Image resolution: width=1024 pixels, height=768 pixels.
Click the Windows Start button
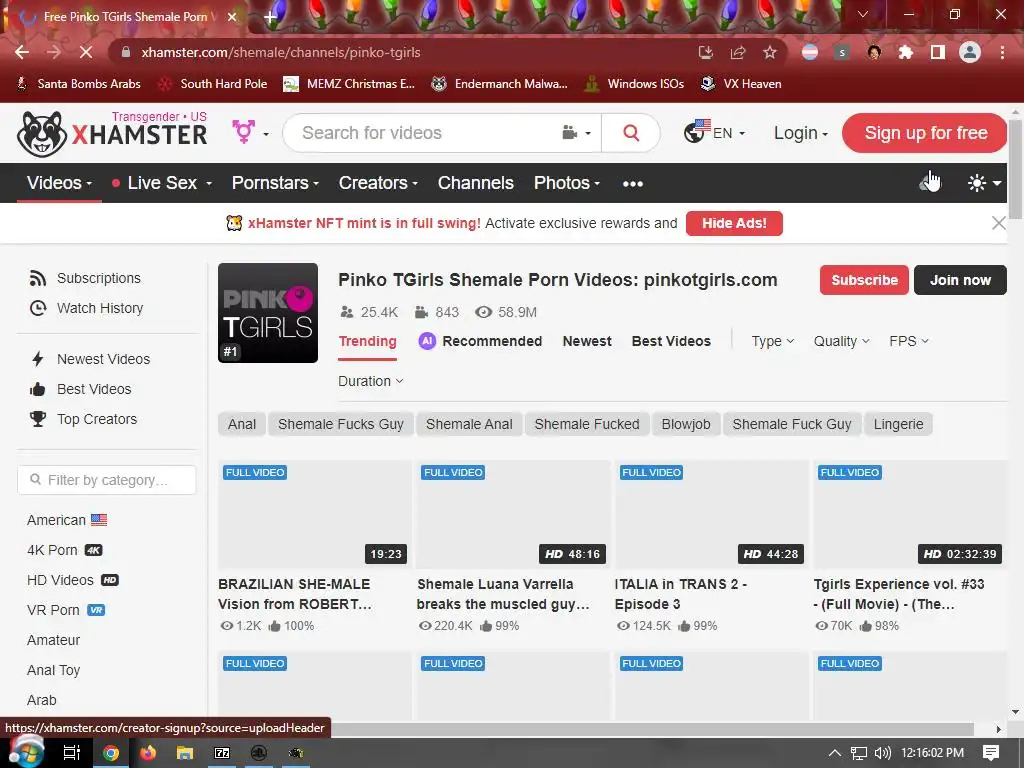coord(26,752)
